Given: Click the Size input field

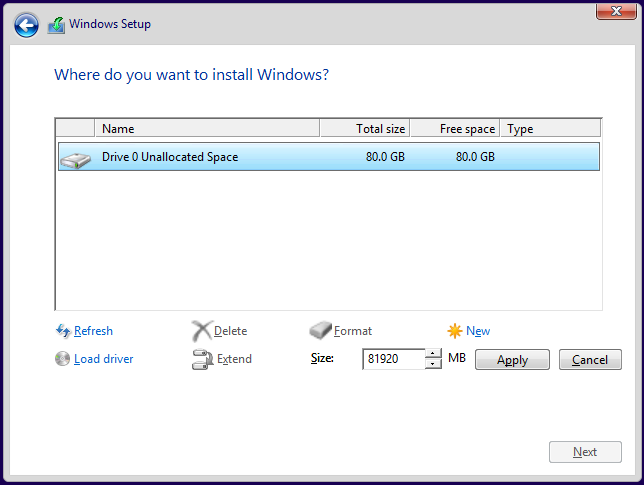Looking at the screenshot, I should pyautogui.click(x=393, y=359).
